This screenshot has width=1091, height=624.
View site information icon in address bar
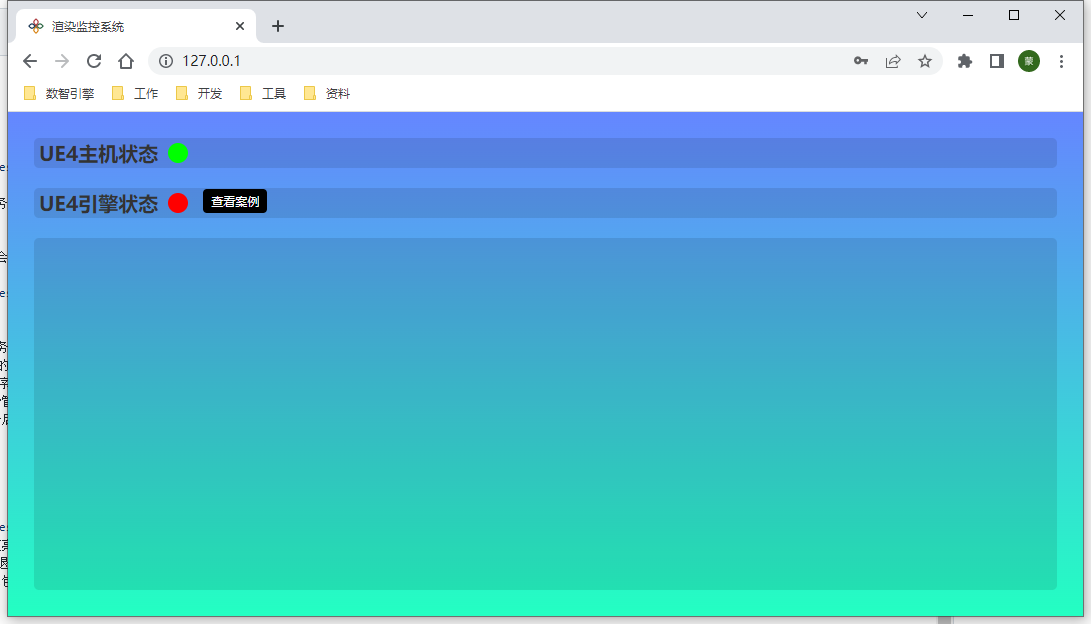(x=166, y=61)
